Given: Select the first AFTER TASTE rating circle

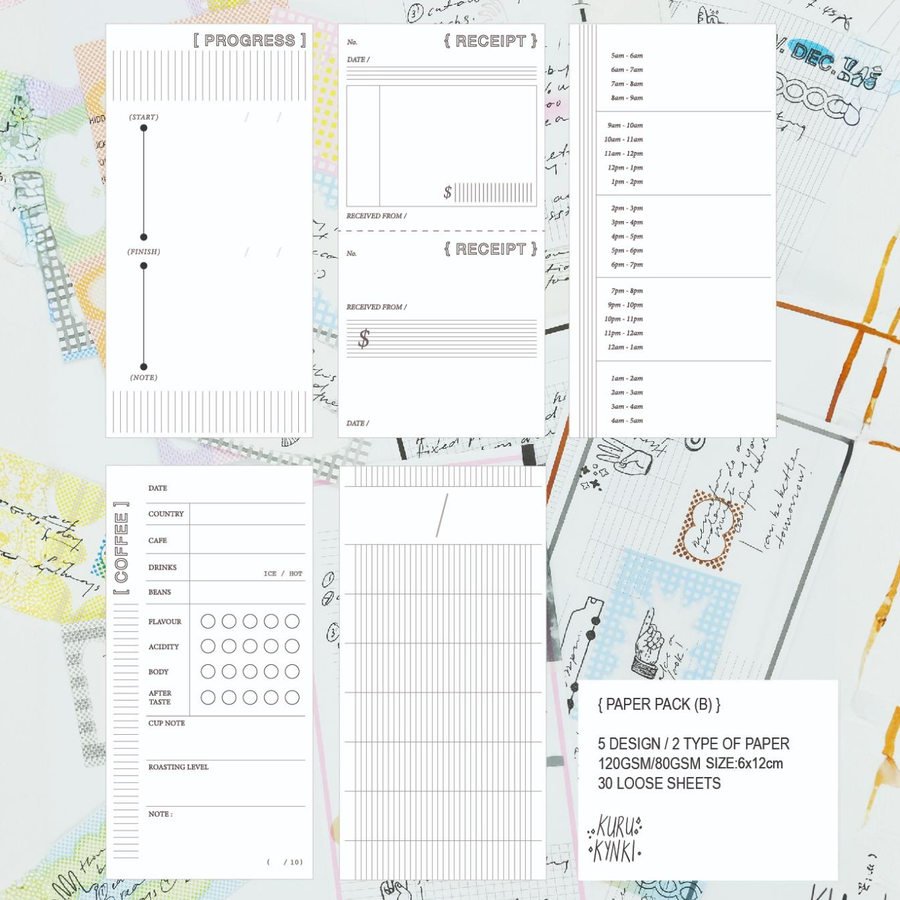Looking at the screenshot, I should 208,697.
